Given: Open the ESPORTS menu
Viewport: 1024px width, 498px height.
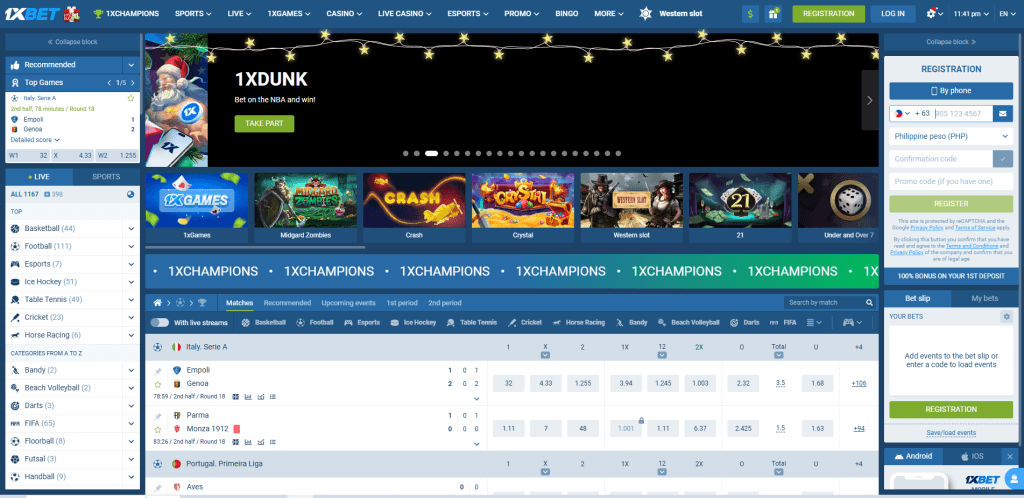Looking at the screenshot, I should pos(468,14).
